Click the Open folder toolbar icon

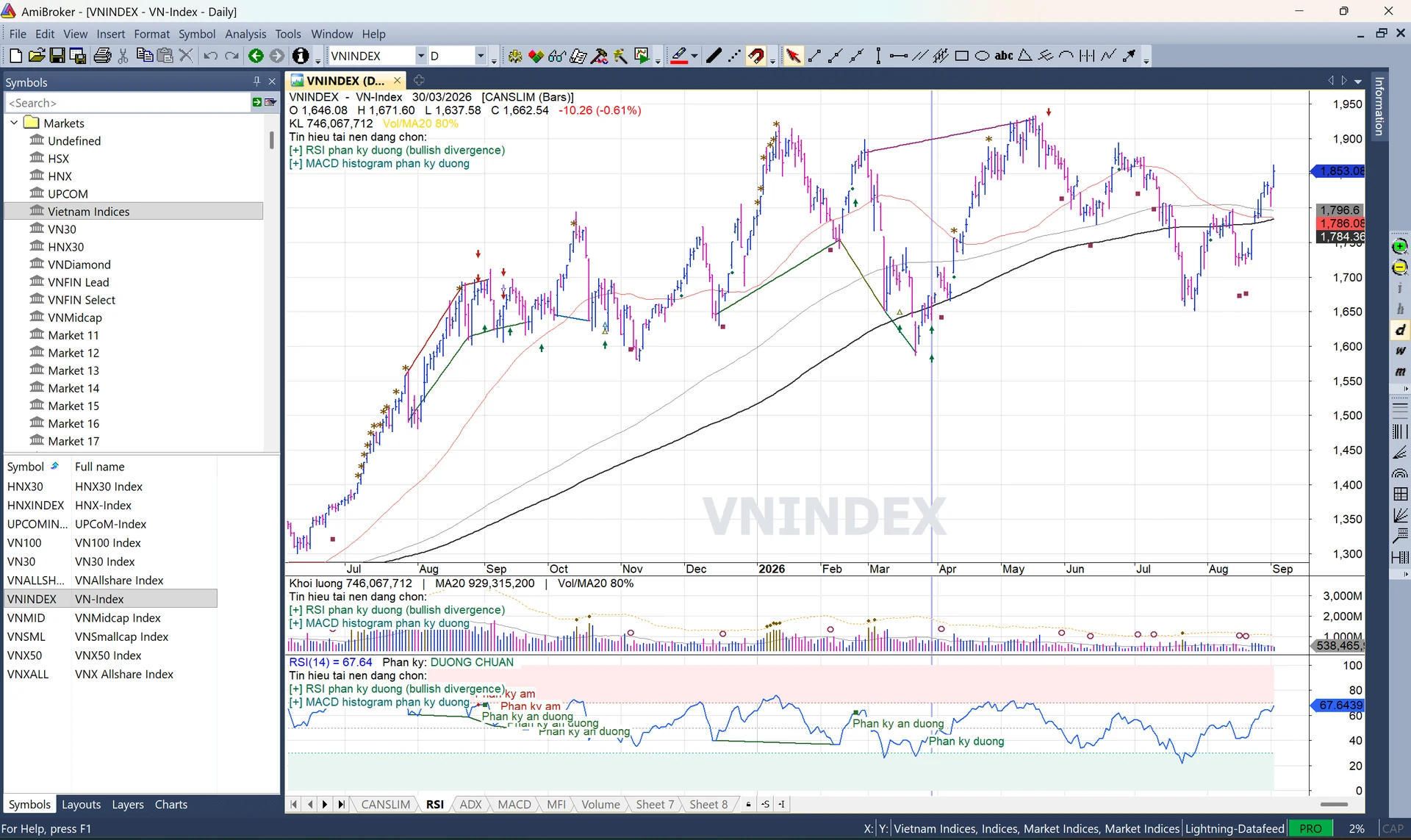[36, 56]
